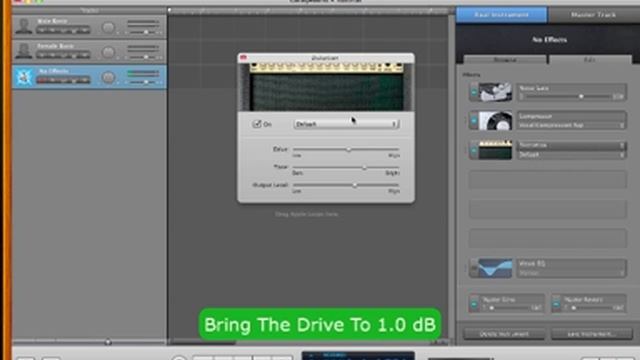Click the Delete Instrument button

(504, 334)
